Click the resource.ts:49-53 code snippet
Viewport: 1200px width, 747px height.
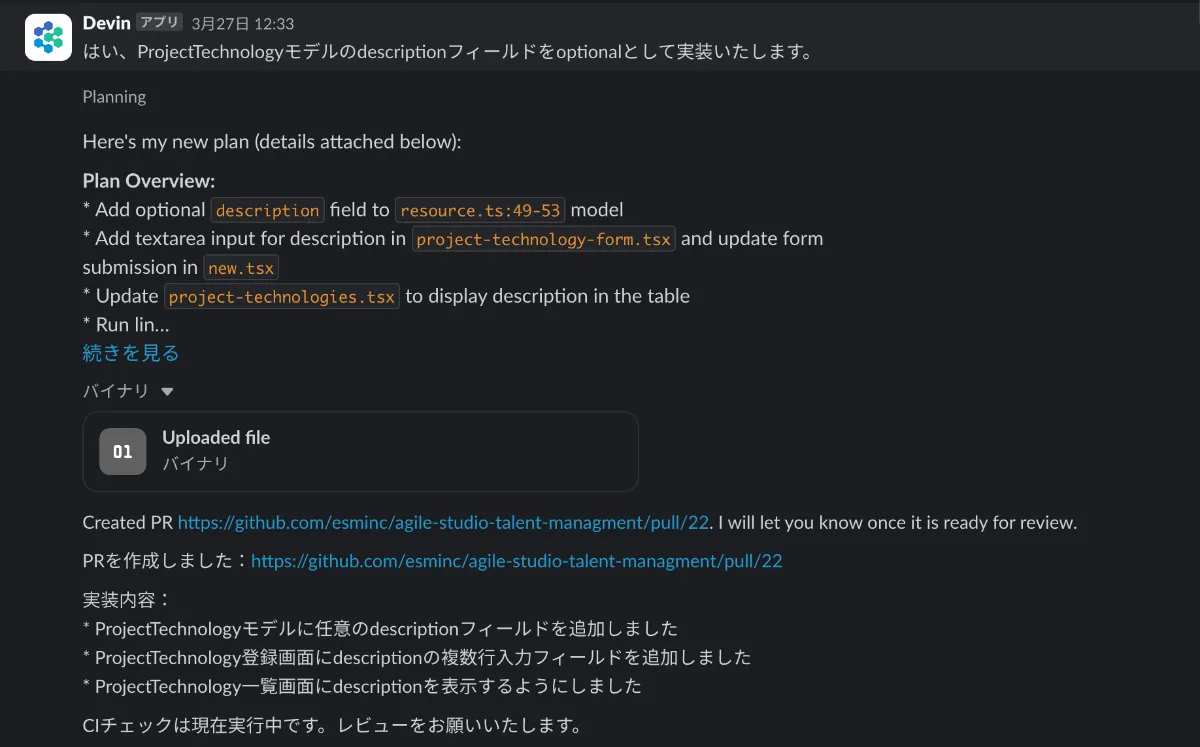tap(480, 210)
